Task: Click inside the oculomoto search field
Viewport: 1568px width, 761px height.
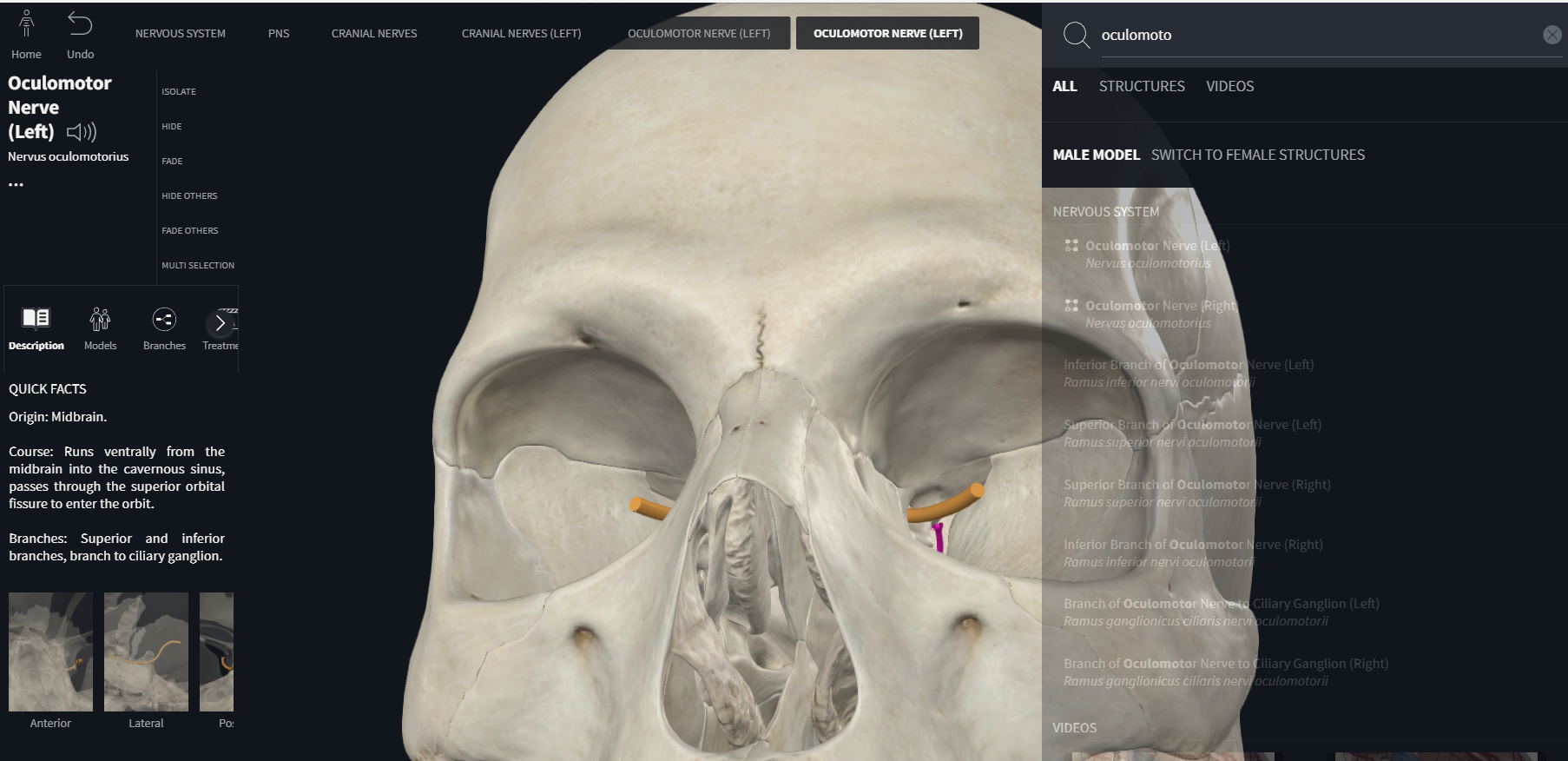Action: (x=1302, y=36)
